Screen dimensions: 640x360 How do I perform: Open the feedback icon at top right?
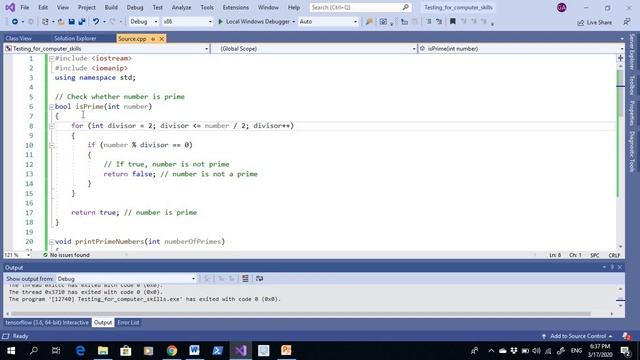pyautogui.click(x=627, y=22)
